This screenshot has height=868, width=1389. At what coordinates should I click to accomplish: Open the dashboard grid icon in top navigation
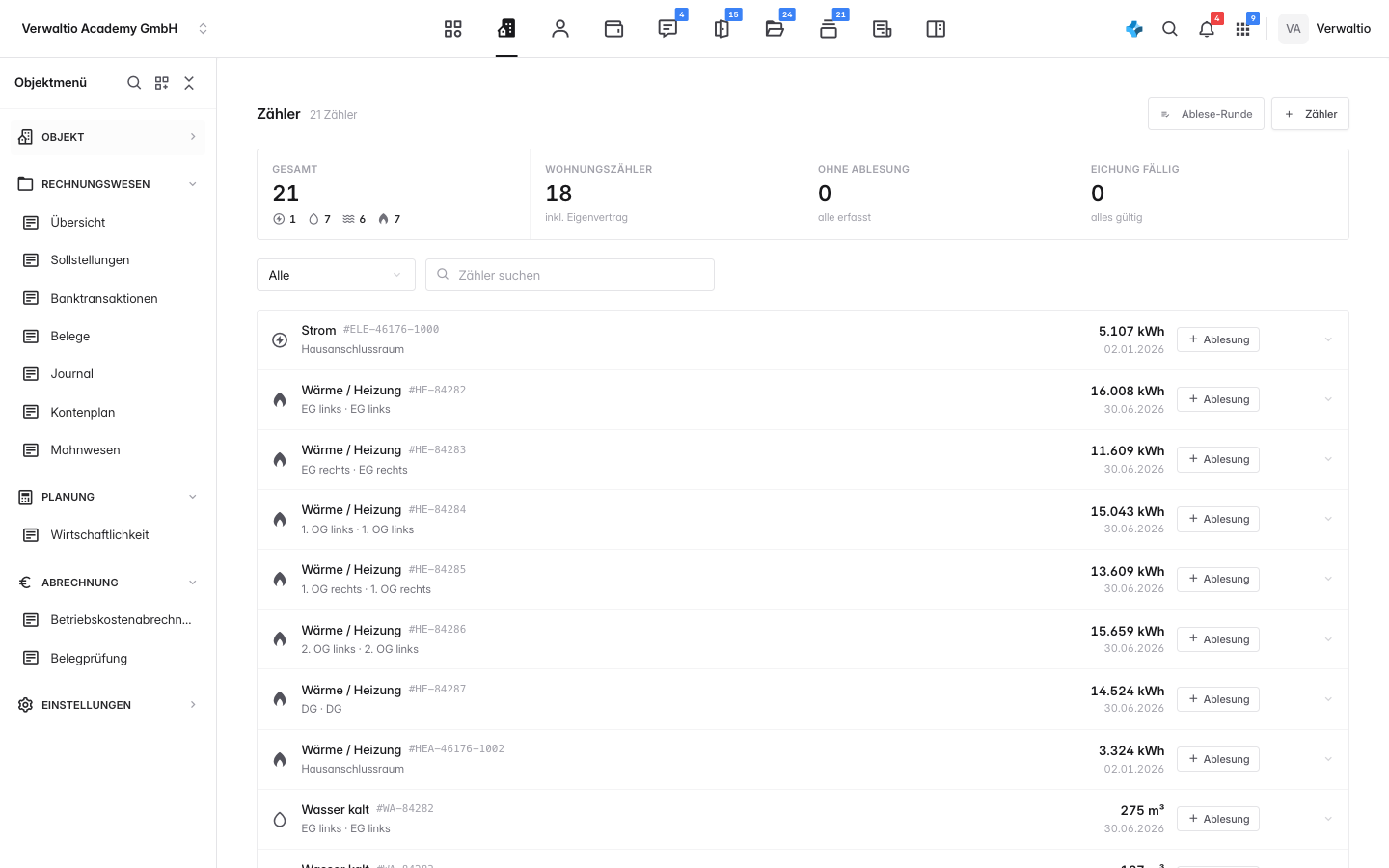point(453,29)
